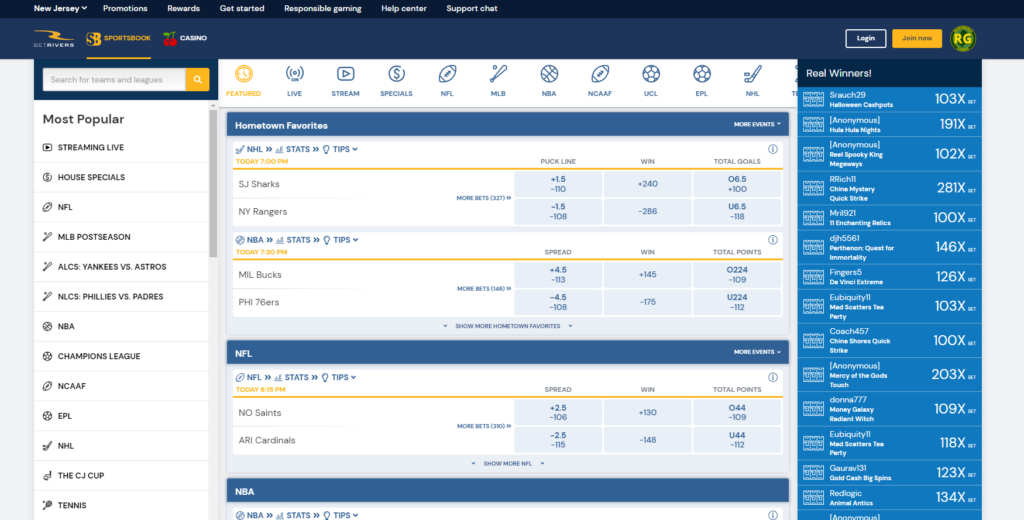The image size is (1024, 520).
Task: Open Stats link for the Sharks NHL game
Action: 297,150
